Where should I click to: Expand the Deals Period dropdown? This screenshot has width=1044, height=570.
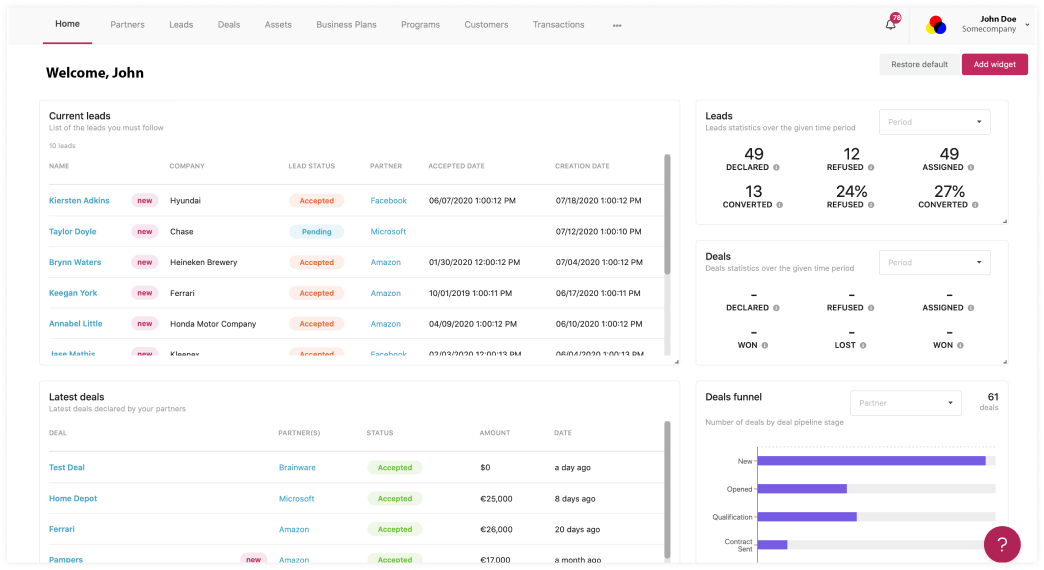click(934, 262)
